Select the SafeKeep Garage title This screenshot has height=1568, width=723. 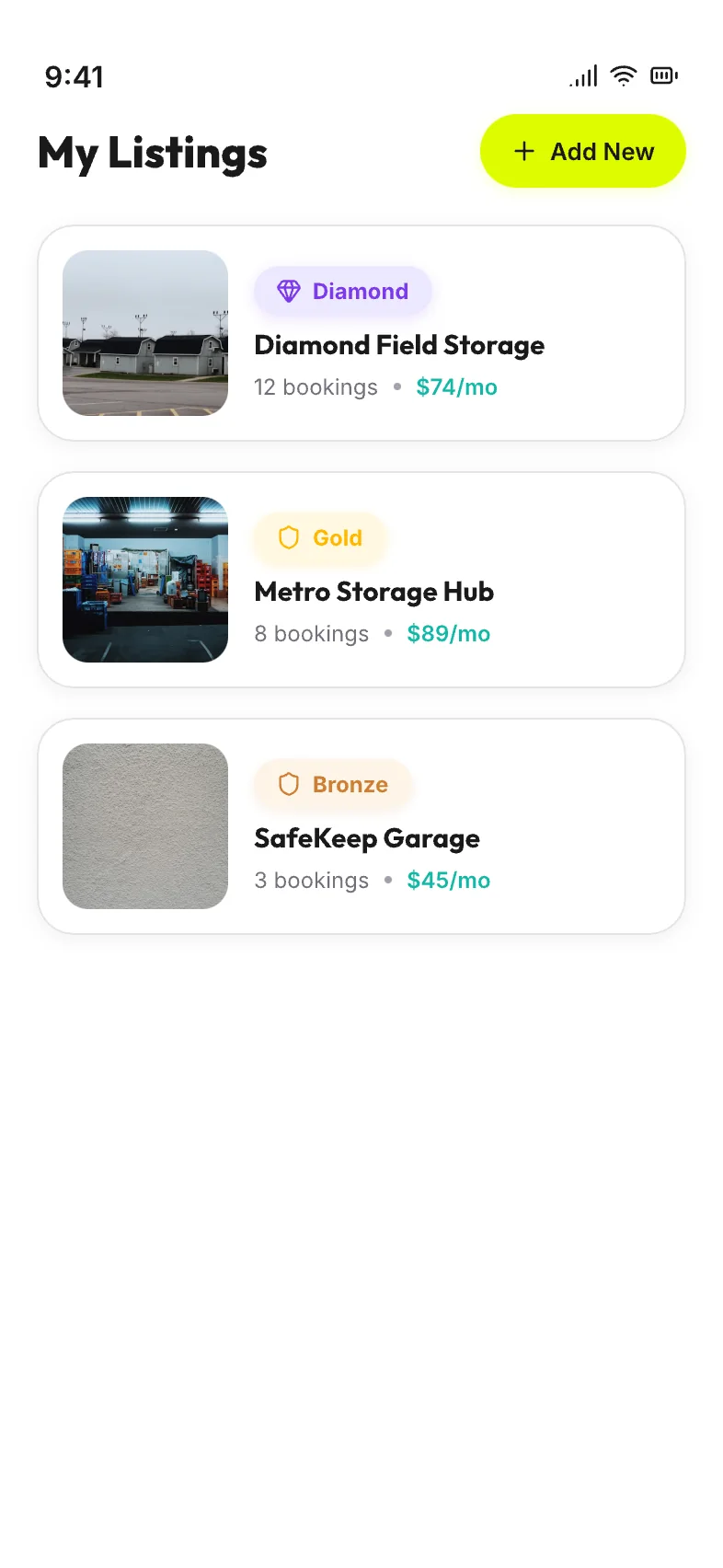pos(367,838)
